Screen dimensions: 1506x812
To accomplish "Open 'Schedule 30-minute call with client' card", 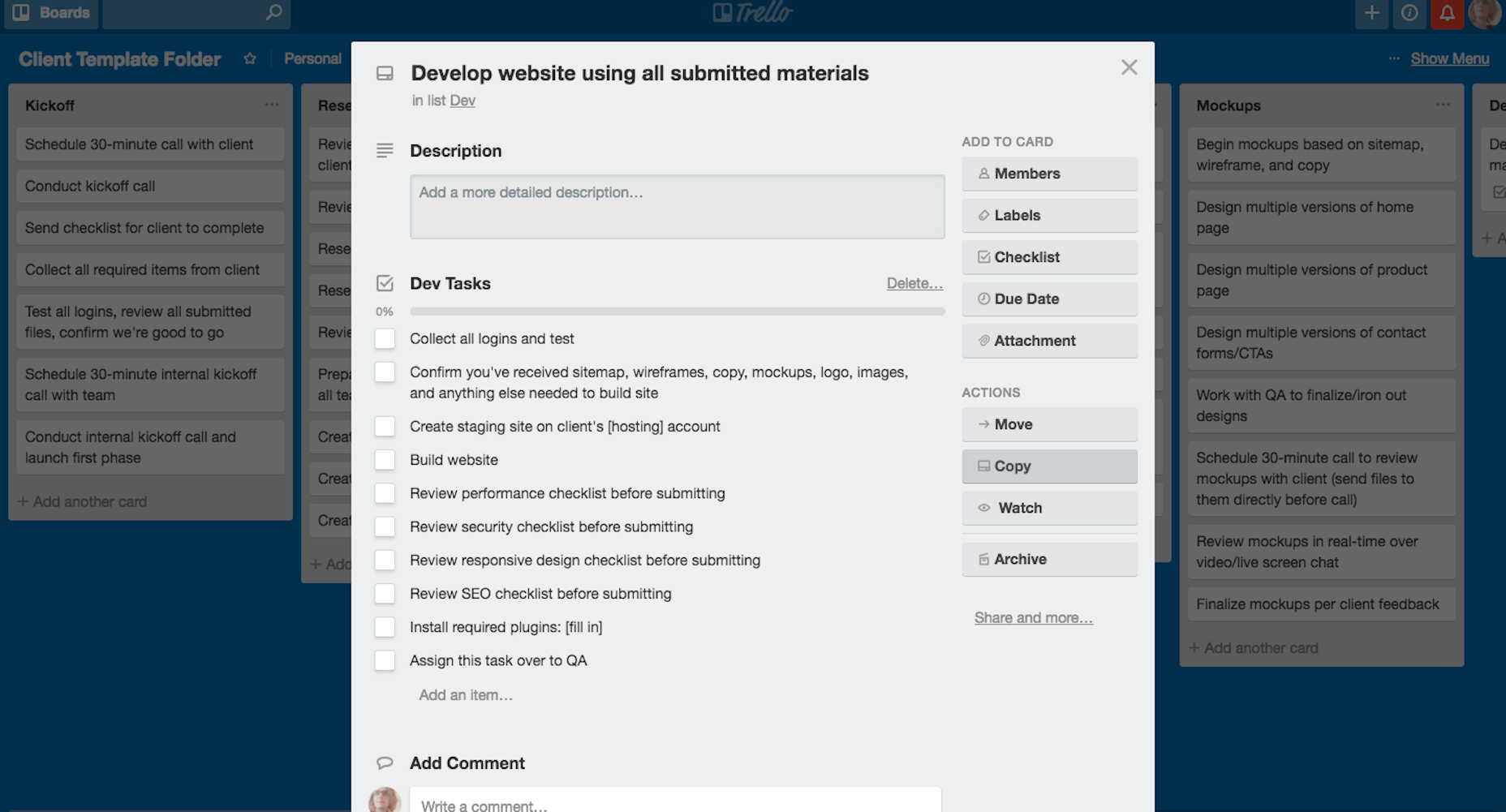I will click(x=150, y=144).
